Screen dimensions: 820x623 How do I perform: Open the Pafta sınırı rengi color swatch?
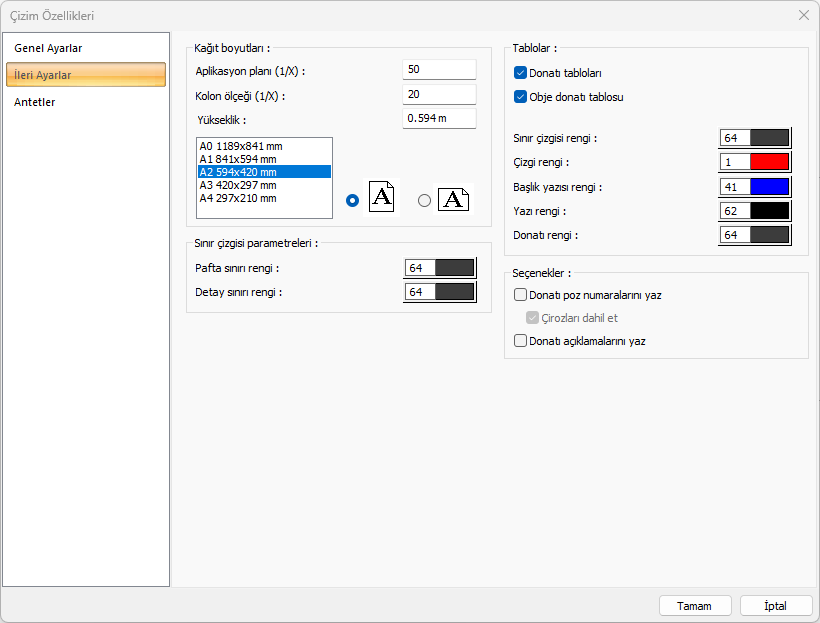click(454, 268)
